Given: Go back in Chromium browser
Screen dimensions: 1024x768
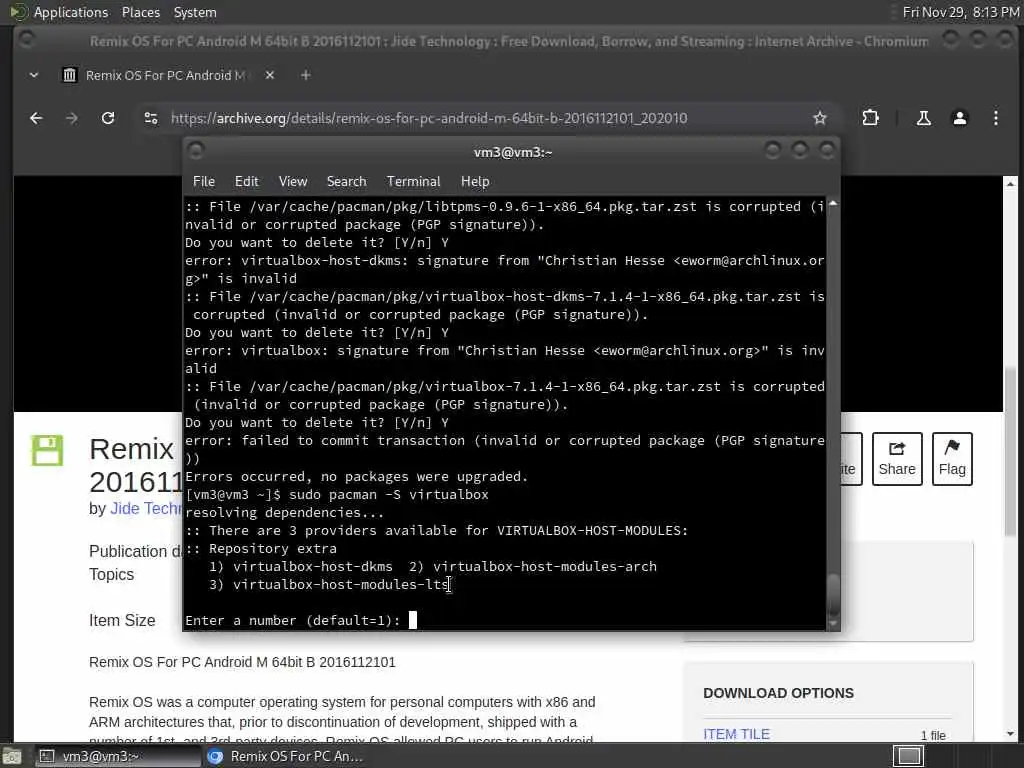Looking at the screenshot, I should point(36,118).
